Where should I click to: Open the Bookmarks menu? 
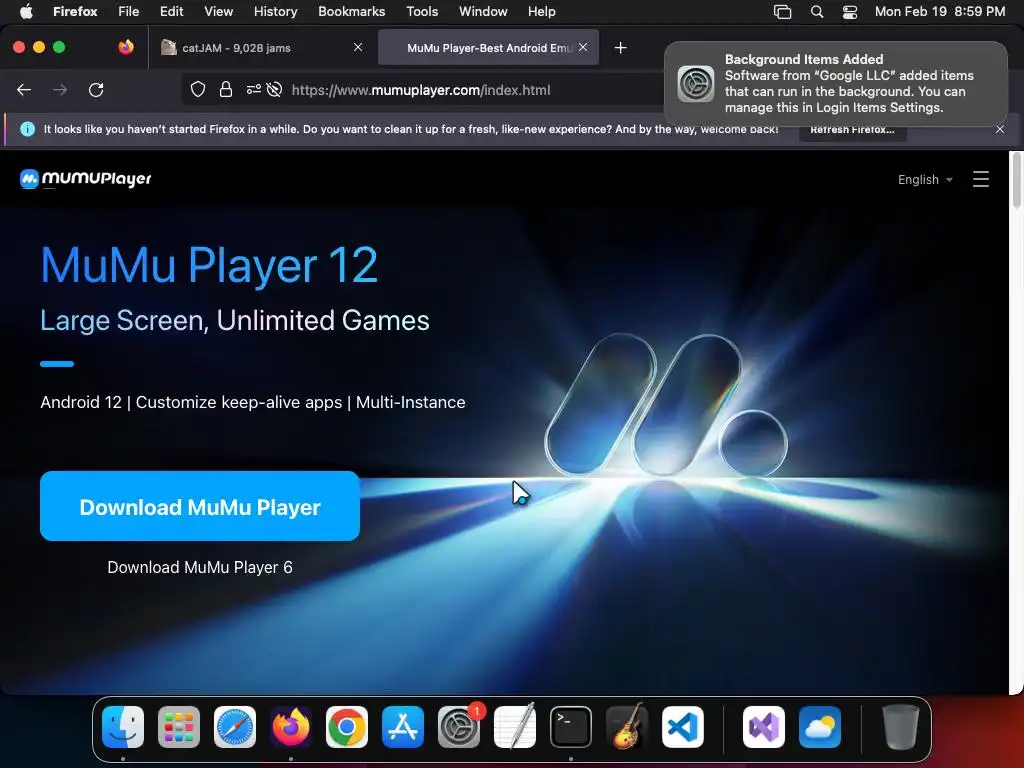click(351, 11)
